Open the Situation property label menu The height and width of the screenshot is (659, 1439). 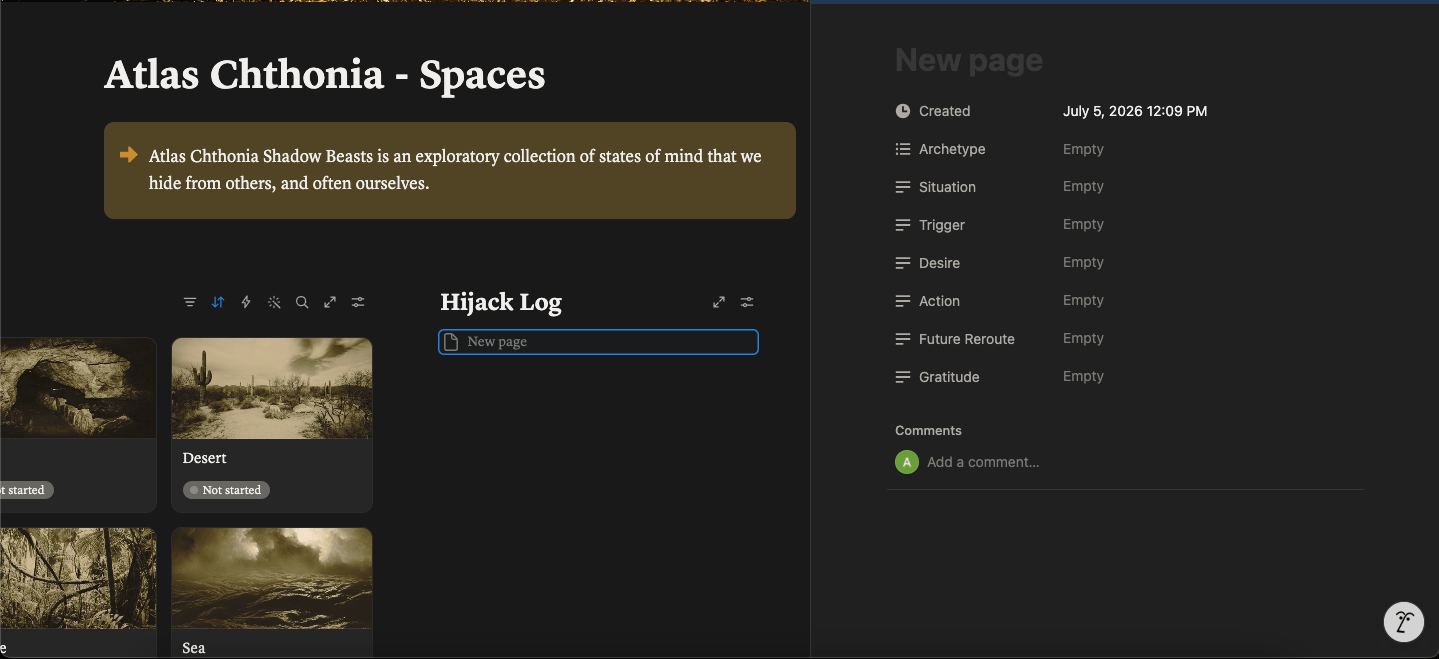947,187
